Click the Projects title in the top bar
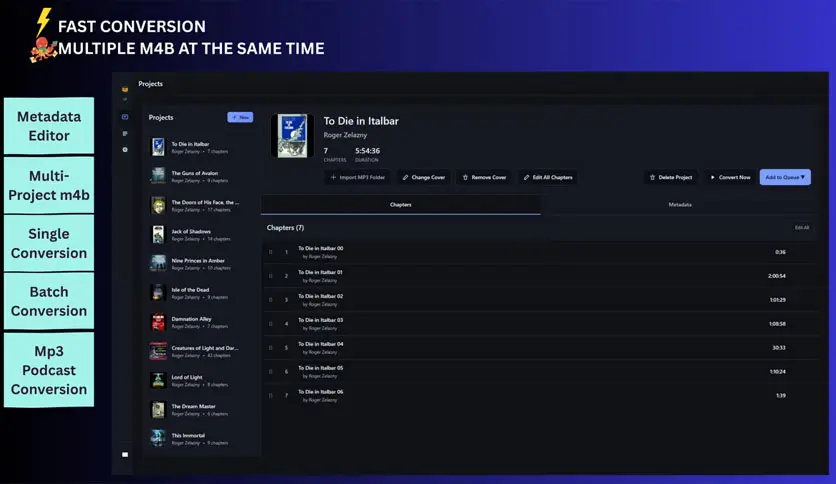This screenshot has height=484, width=836. pos(150,84)
